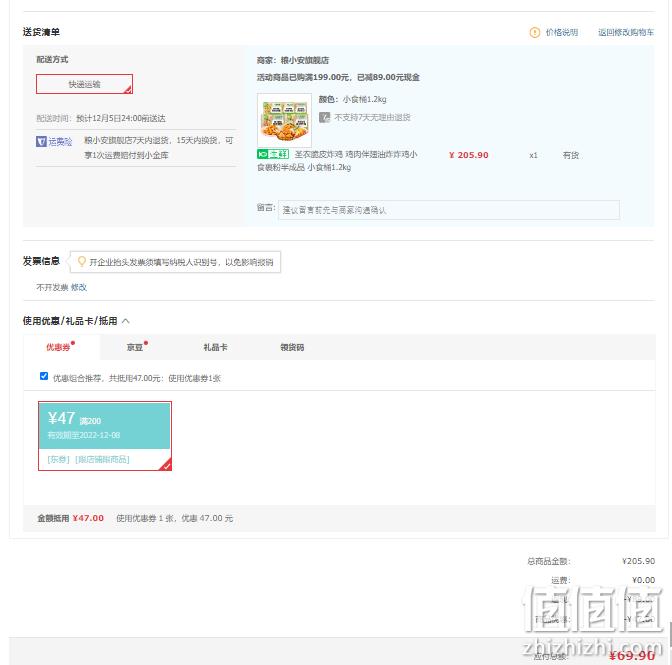Click the 运费险 freight insurance link

click(x=60, y=141)
